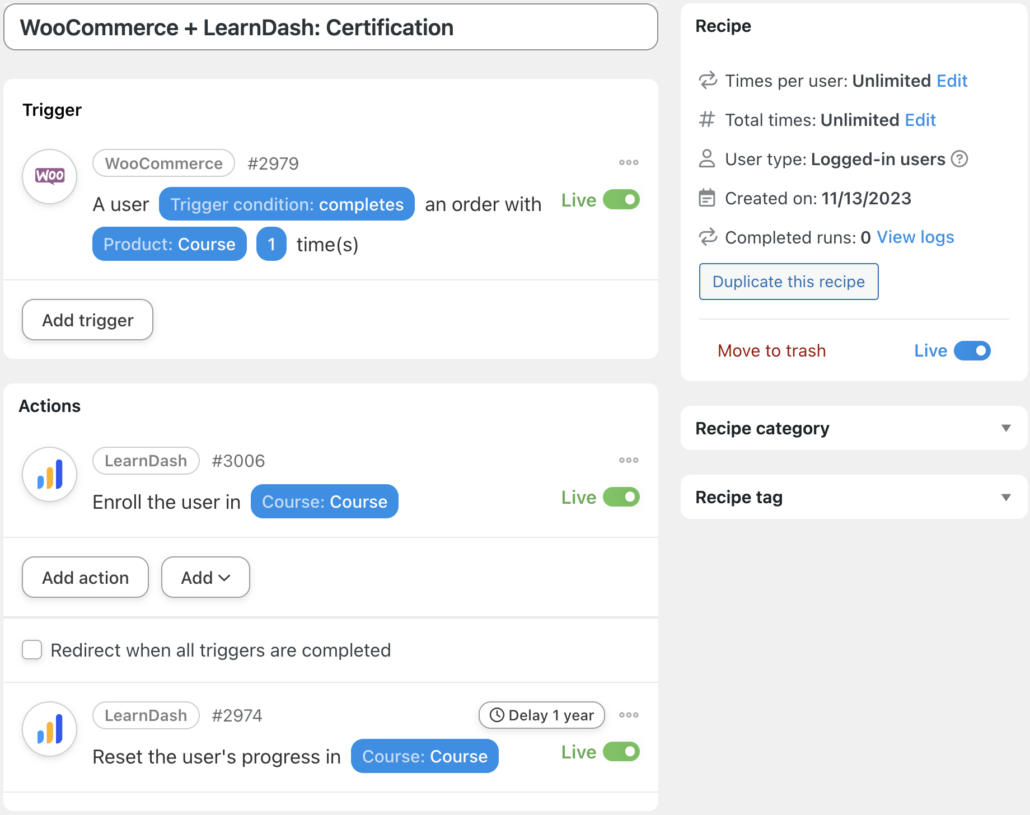Screen dimensions: 1030x815
Task: Open the options icon on action #2974
Action: (x=628, y=714)
